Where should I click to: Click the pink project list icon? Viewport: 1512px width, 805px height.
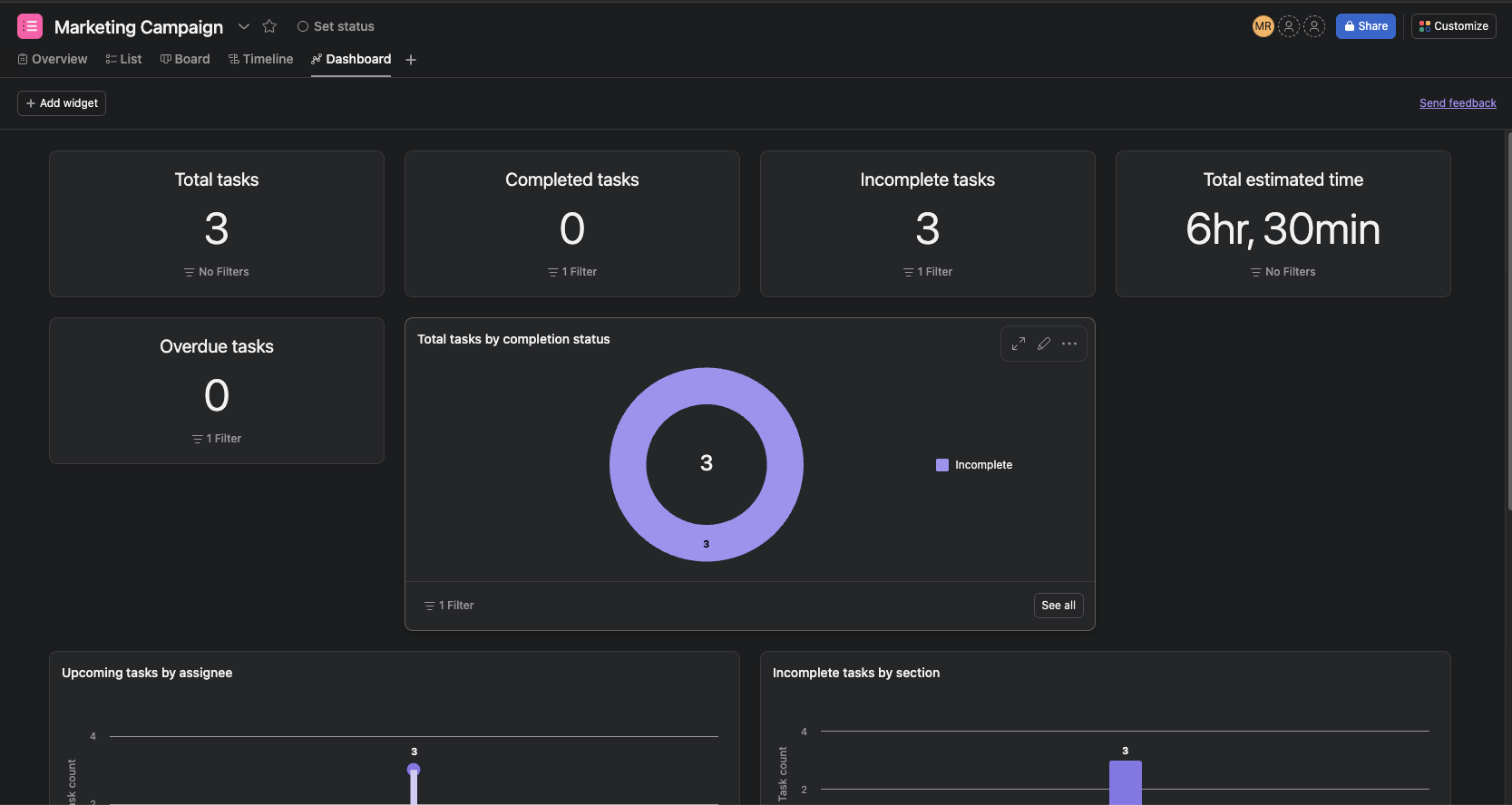(x=30, y=26)
